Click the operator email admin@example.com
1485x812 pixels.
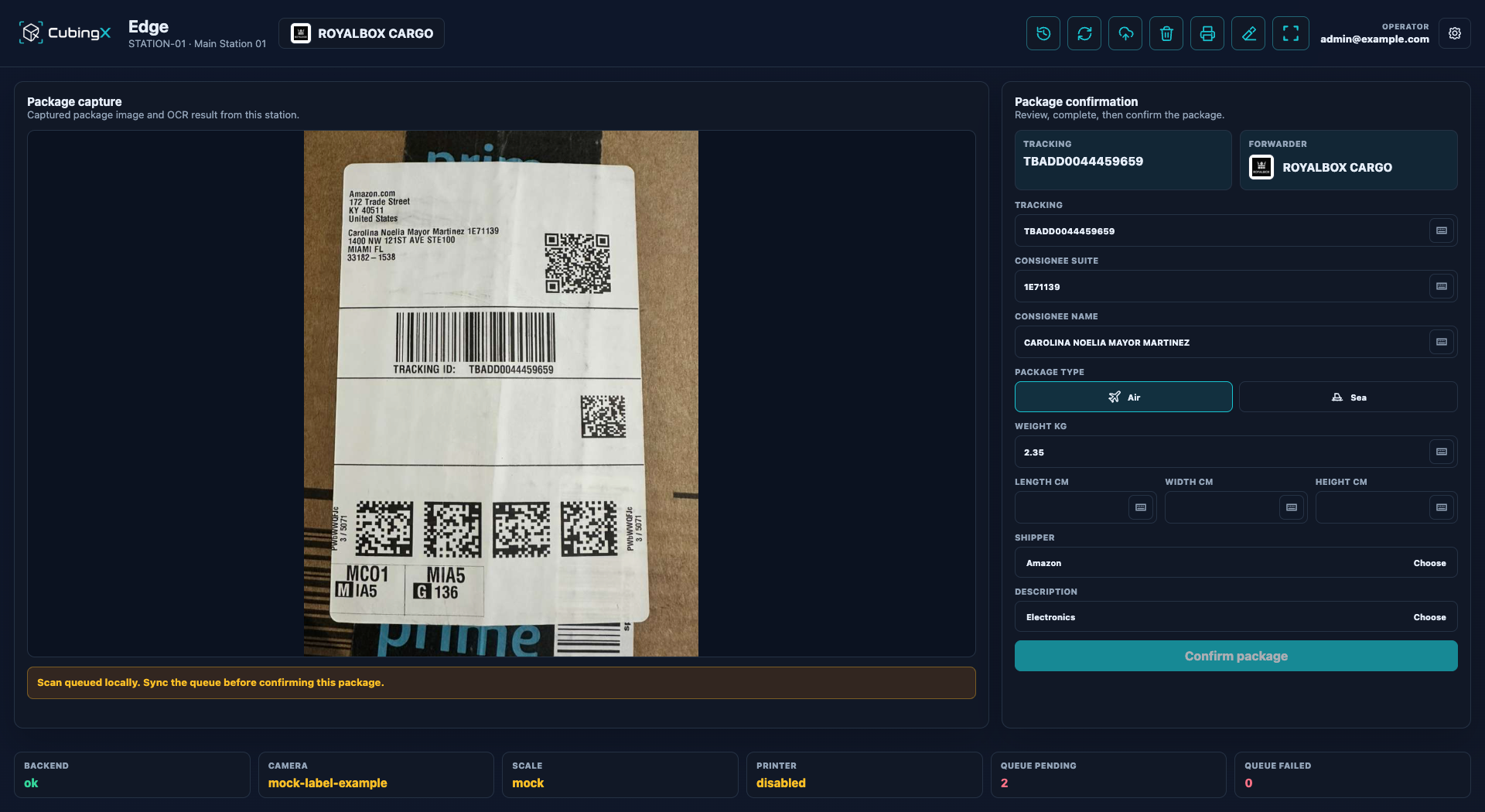click(1374, 39)
